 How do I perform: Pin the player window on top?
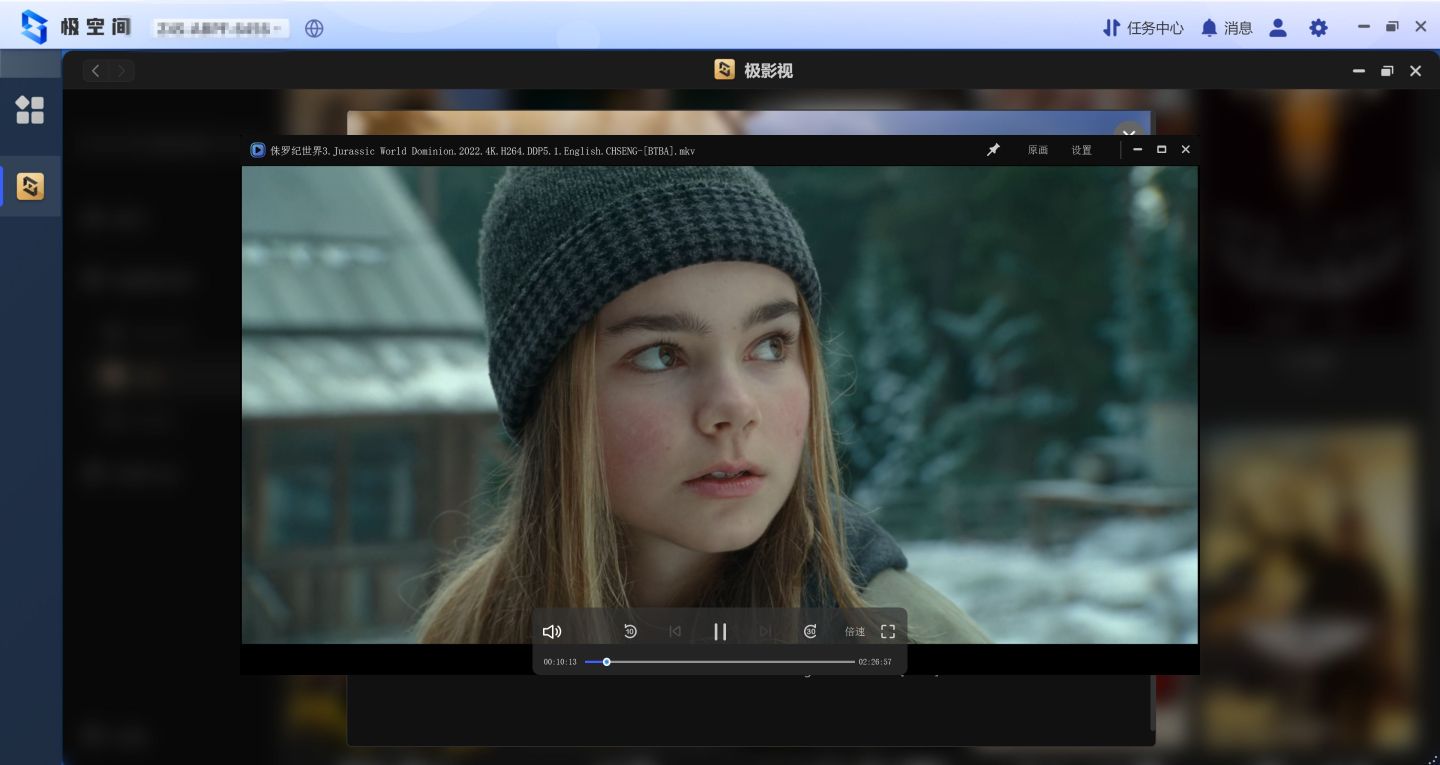pyautogui.click(x=993, y=150)
